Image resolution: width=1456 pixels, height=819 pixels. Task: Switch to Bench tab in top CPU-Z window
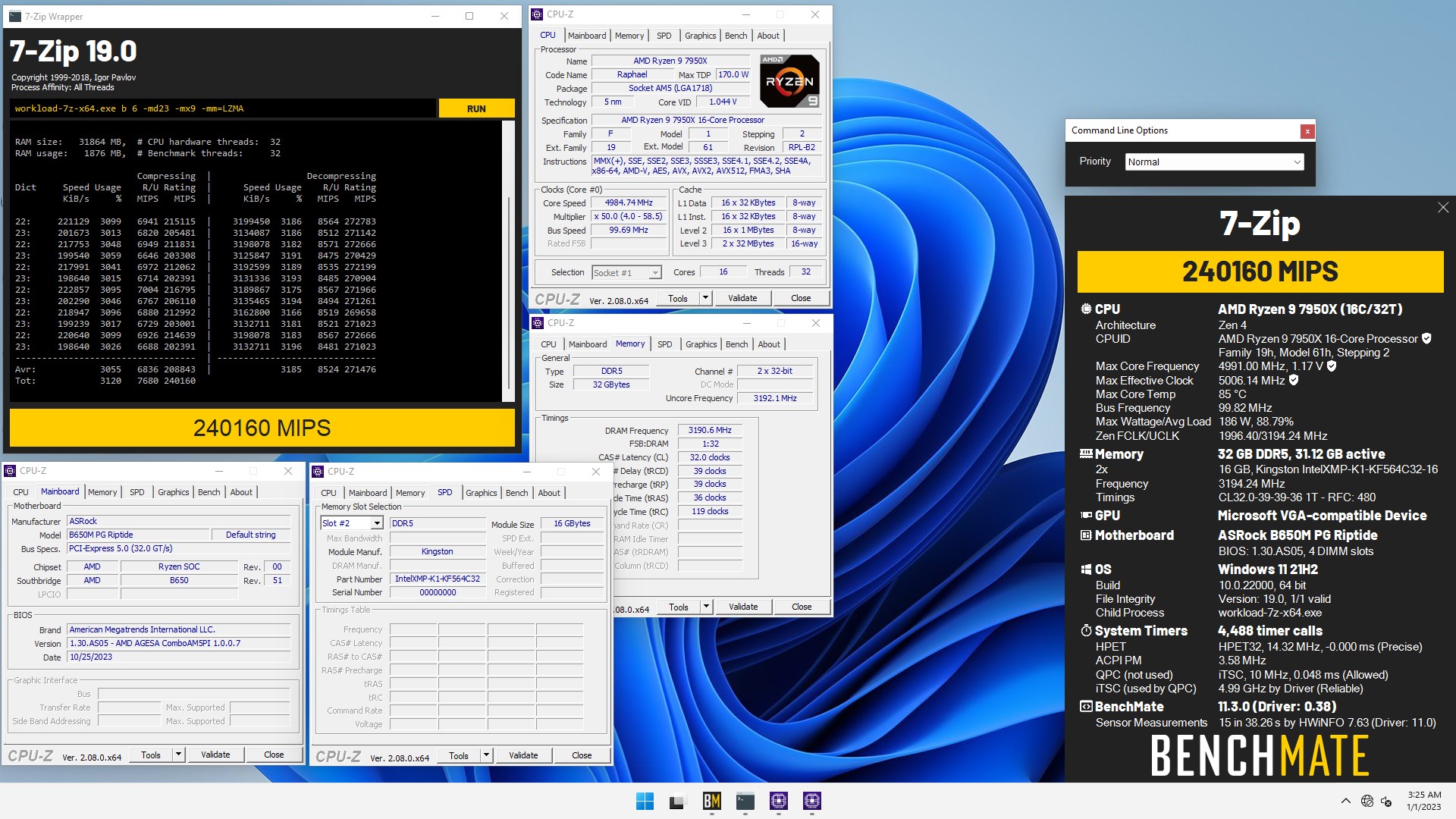[x=736, y=36]
